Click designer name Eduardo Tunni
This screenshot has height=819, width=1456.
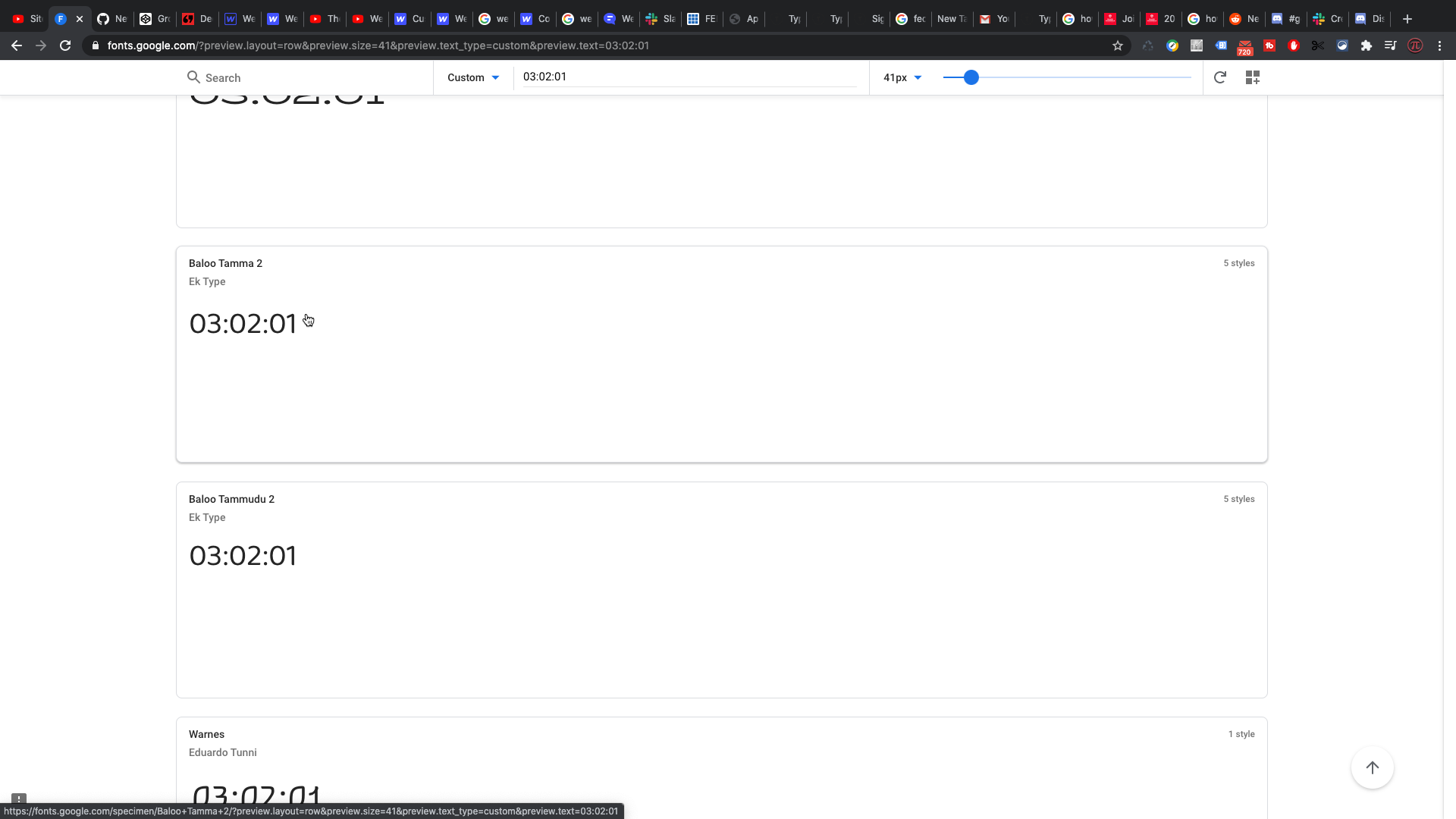(223, 752)
